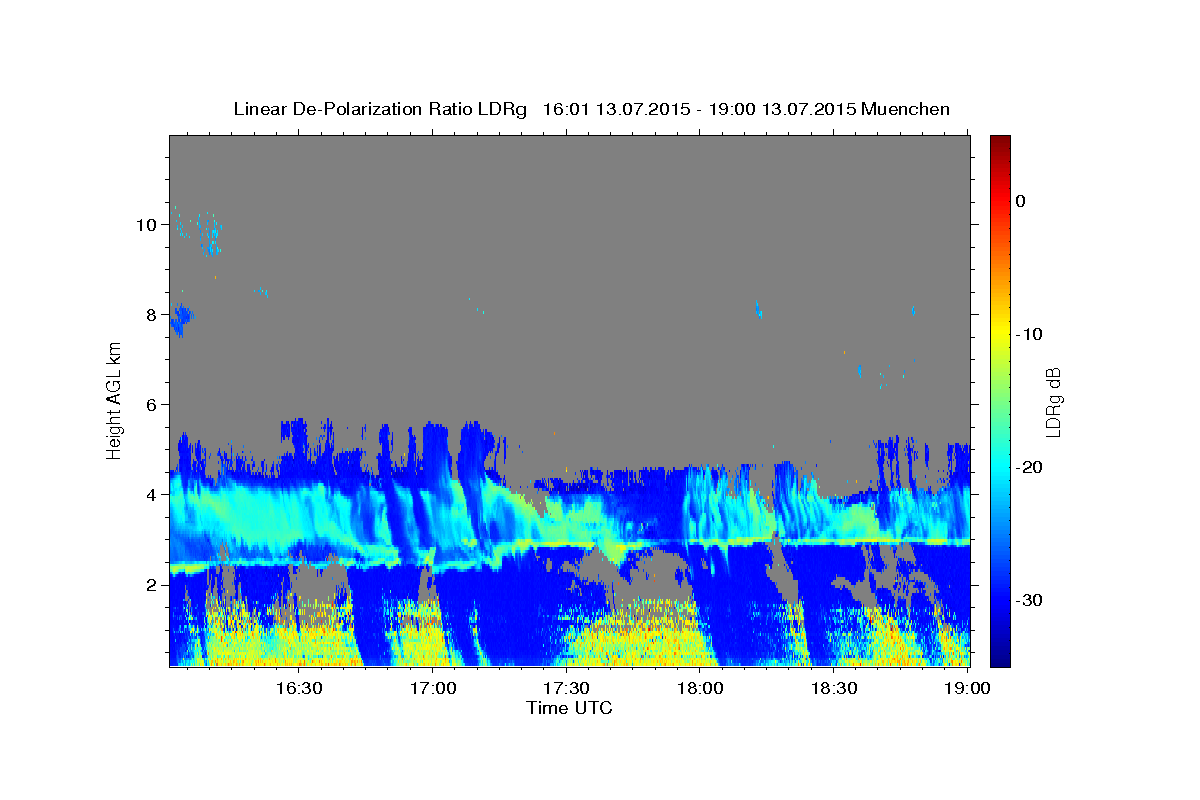Click the colorbar tick label -10
1200x800 pixels.
[1030, 334]
